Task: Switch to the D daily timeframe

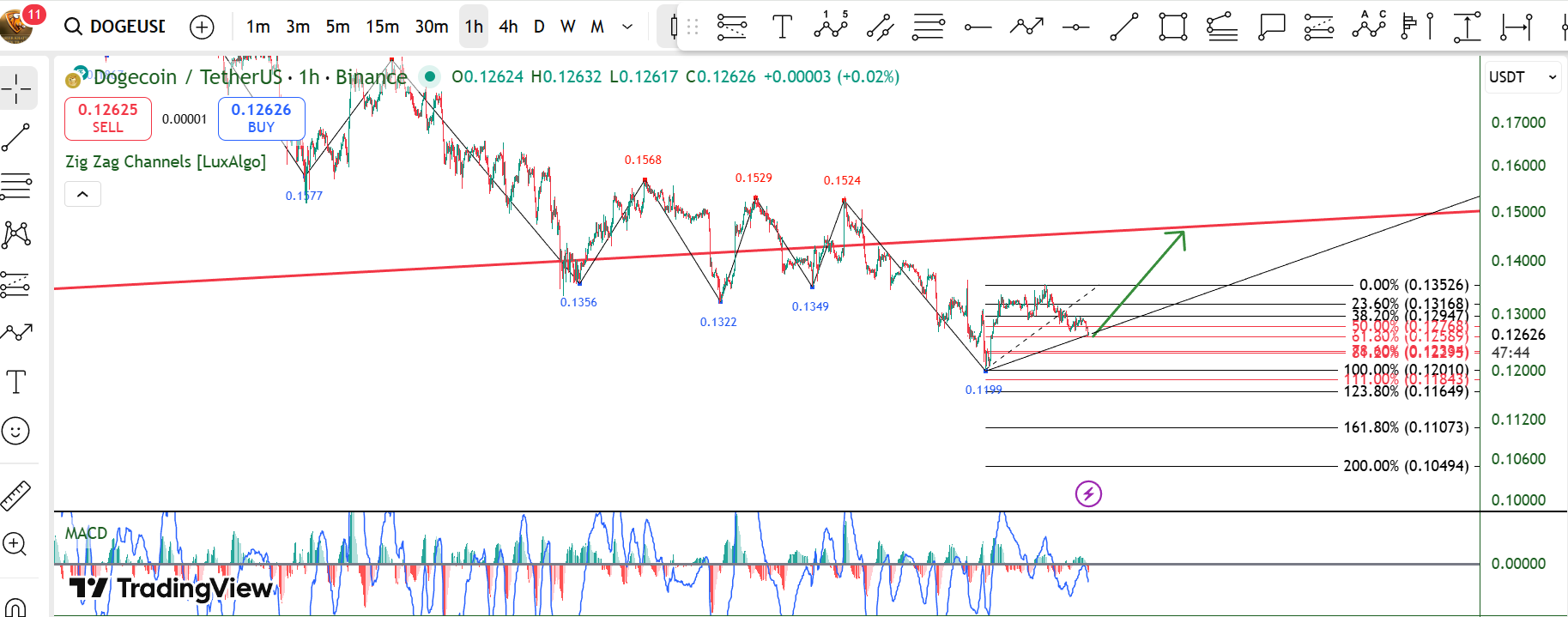Action: coord(539,27)
